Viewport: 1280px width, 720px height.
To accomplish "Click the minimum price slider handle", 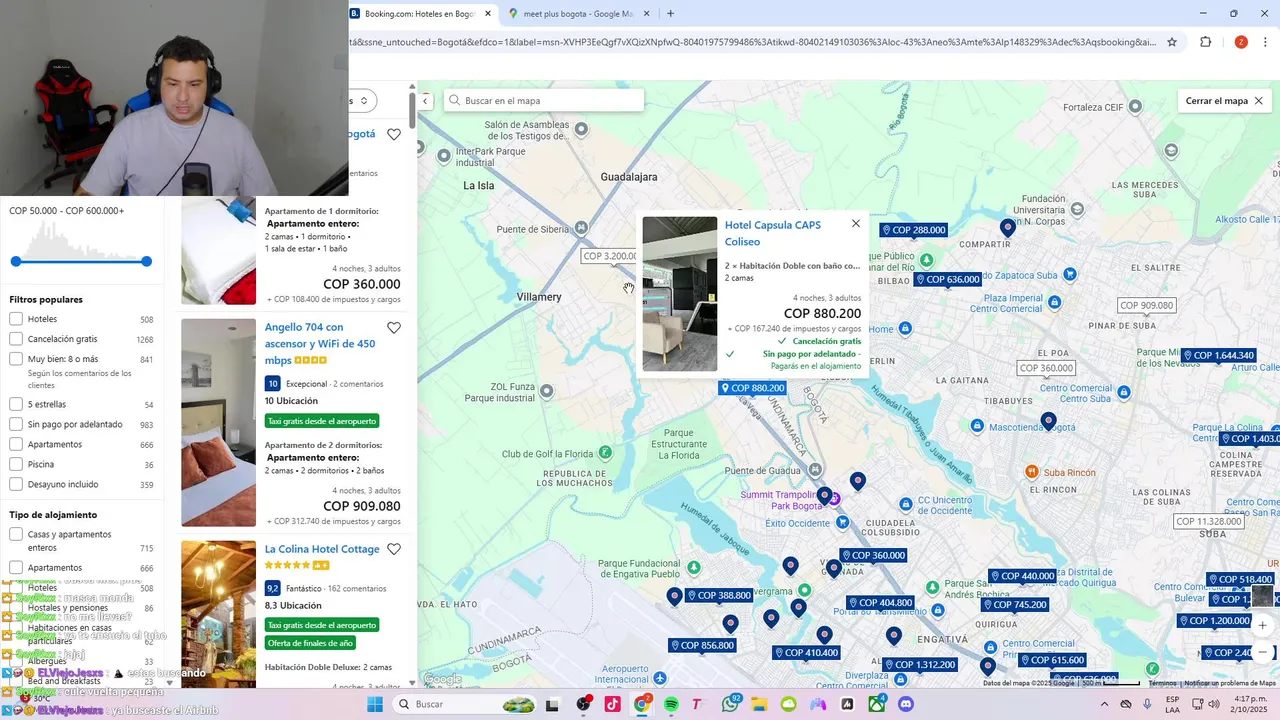I will coord(16,261).
